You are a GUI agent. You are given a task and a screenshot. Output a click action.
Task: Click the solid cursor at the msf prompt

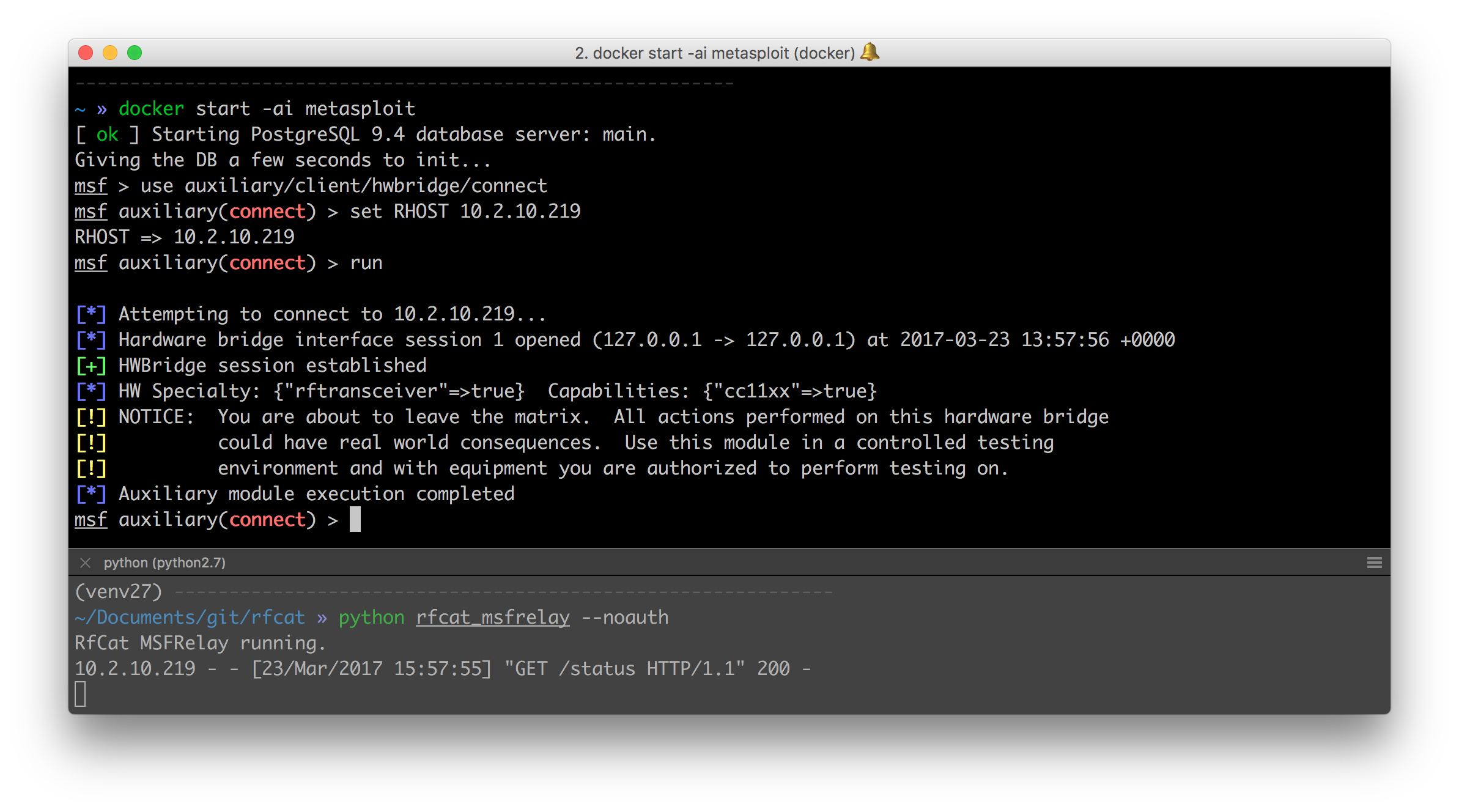pyautogui.click(x=355, y=520)
